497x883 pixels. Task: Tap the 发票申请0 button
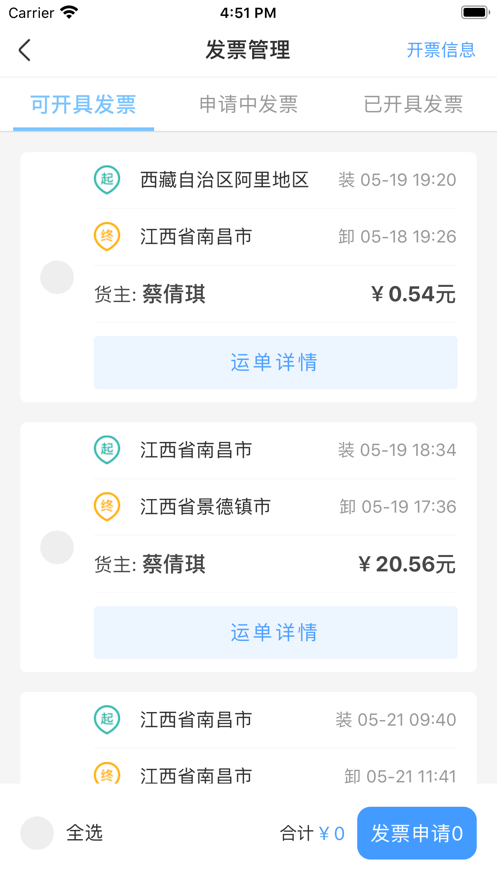coord(417,833)
